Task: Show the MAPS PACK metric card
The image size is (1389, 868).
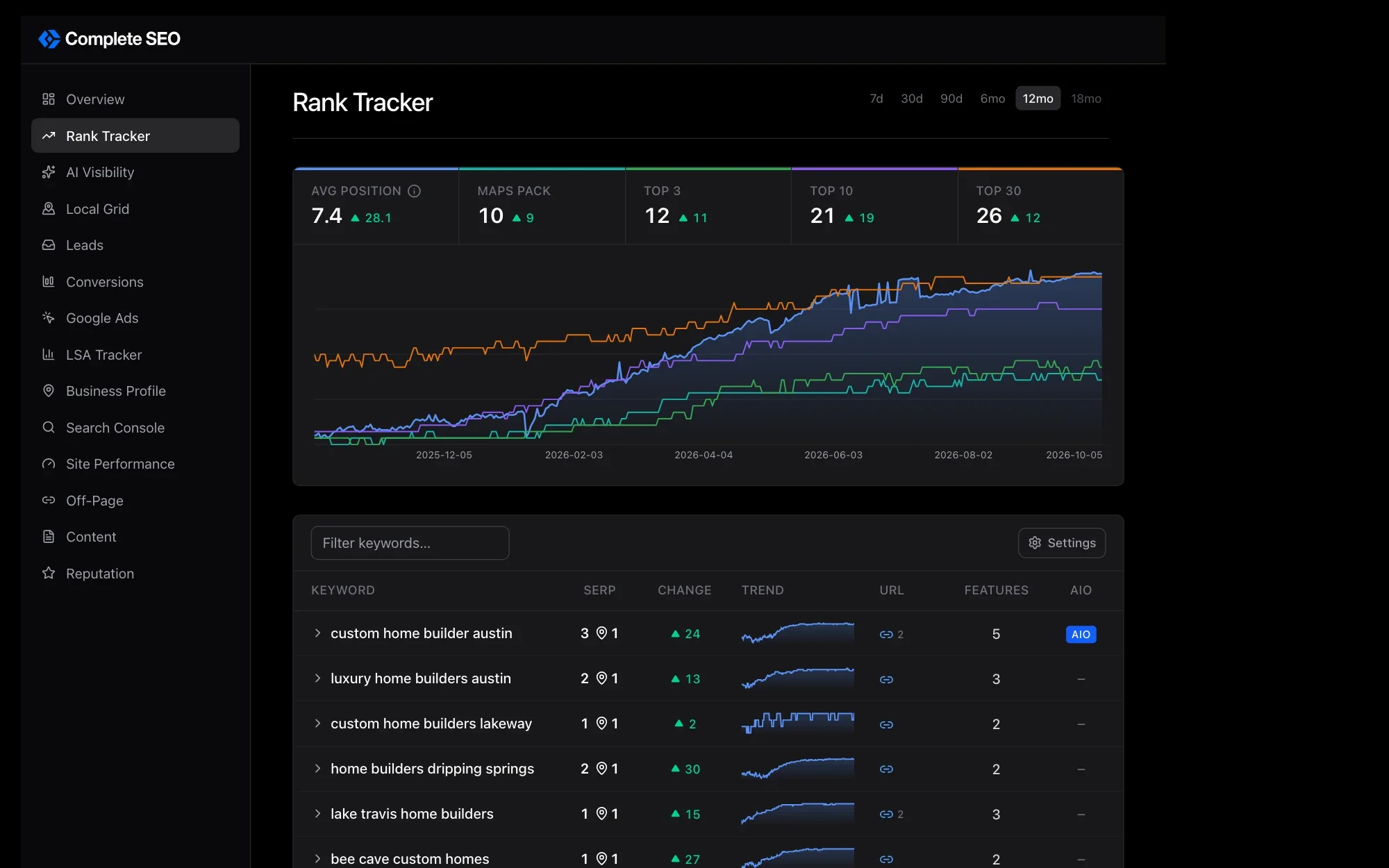Action: tap(542, 206)
